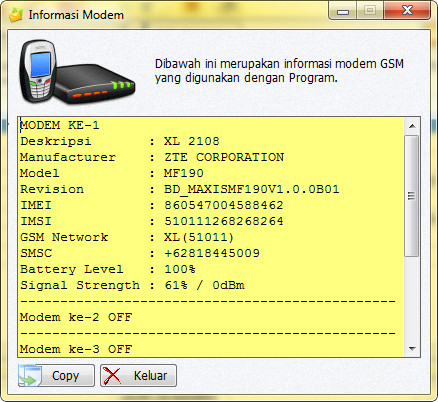Viewport: 438px width, 402px height.
Task: Click the scrollbar up arrow
Action: coord(412,126)
